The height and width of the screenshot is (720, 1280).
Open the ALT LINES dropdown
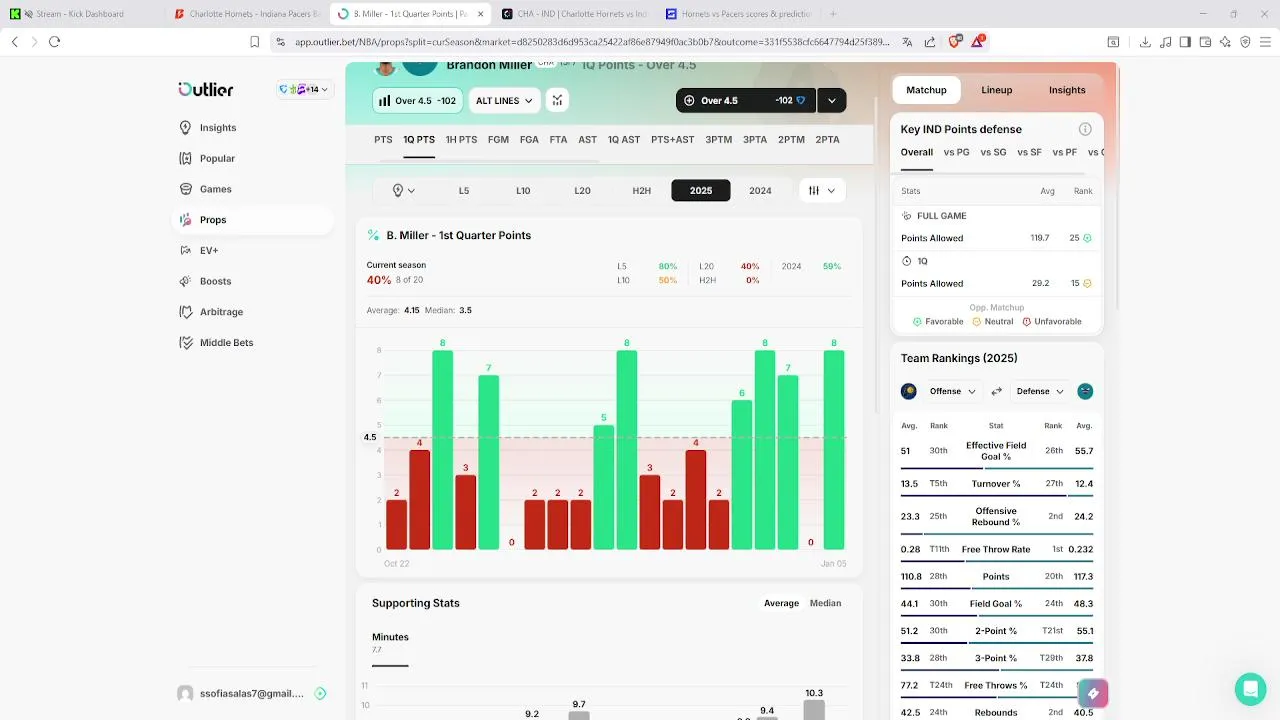[x=504, y=100]
